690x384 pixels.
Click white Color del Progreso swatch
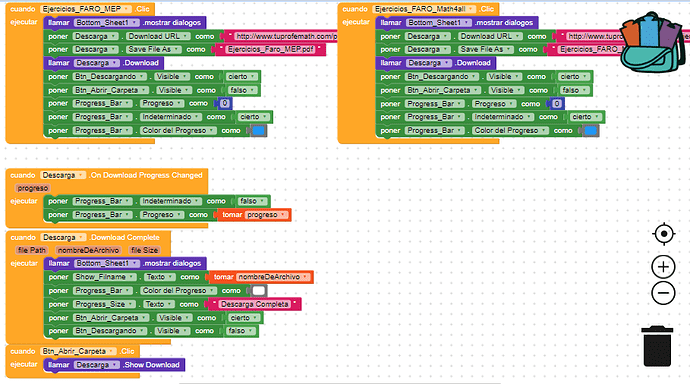259,291
